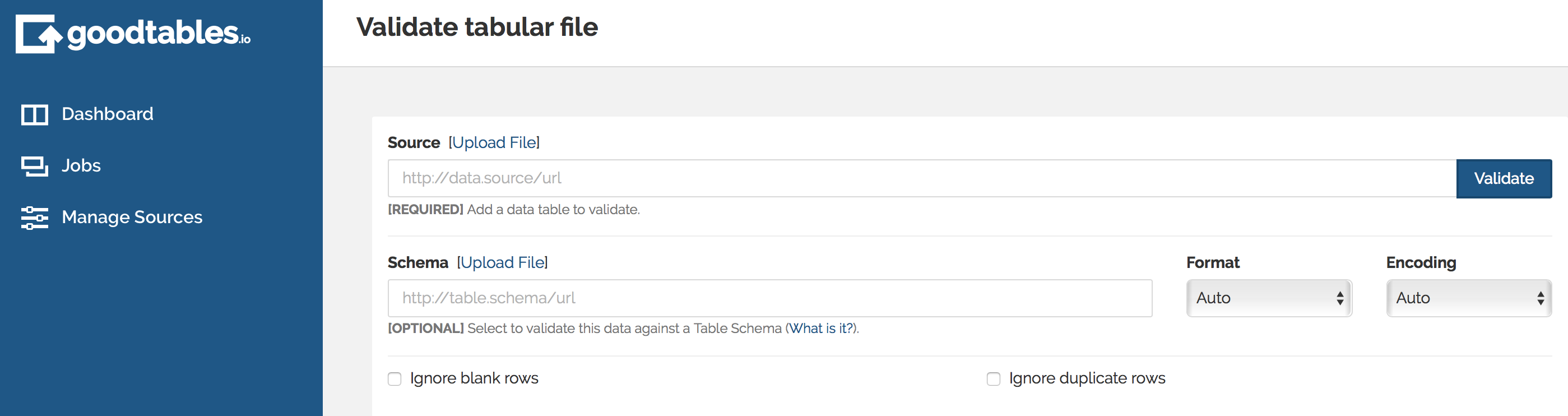Click the Ignore blank rows label
This screenshot has height=416, width=1568.
click(474, 378)
